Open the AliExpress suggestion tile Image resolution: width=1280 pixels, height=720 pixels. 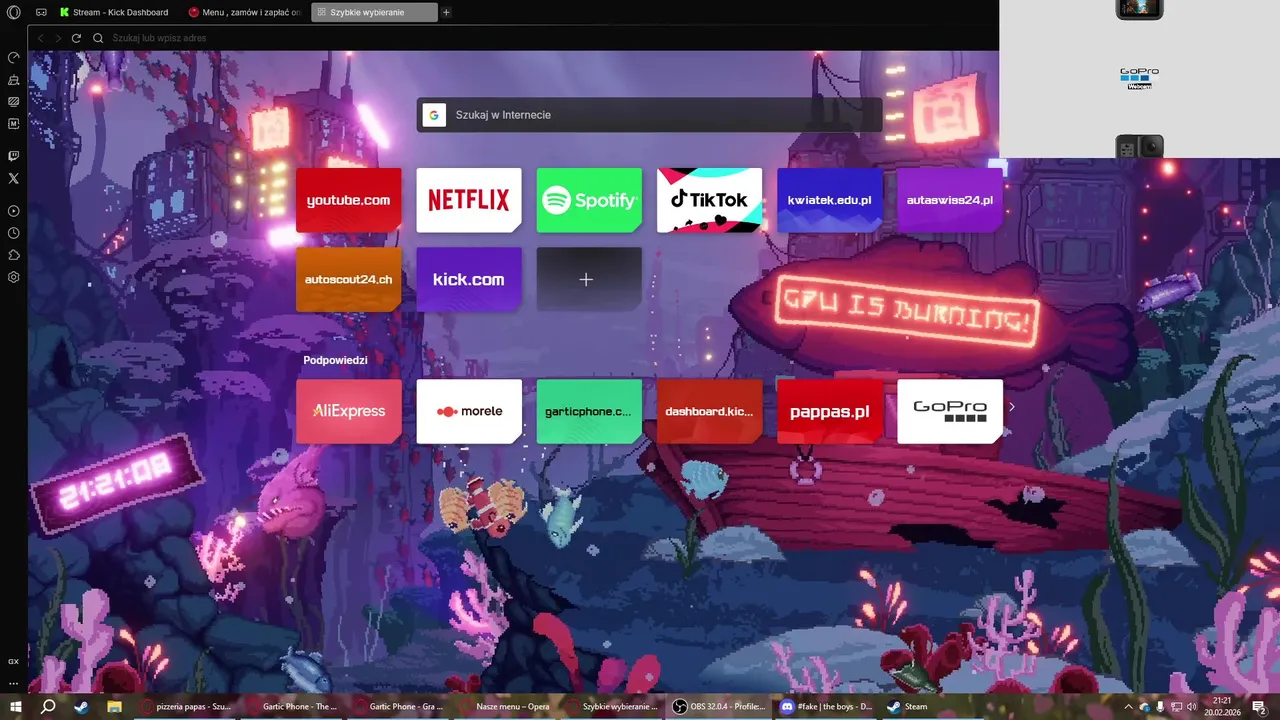(348, 411)
